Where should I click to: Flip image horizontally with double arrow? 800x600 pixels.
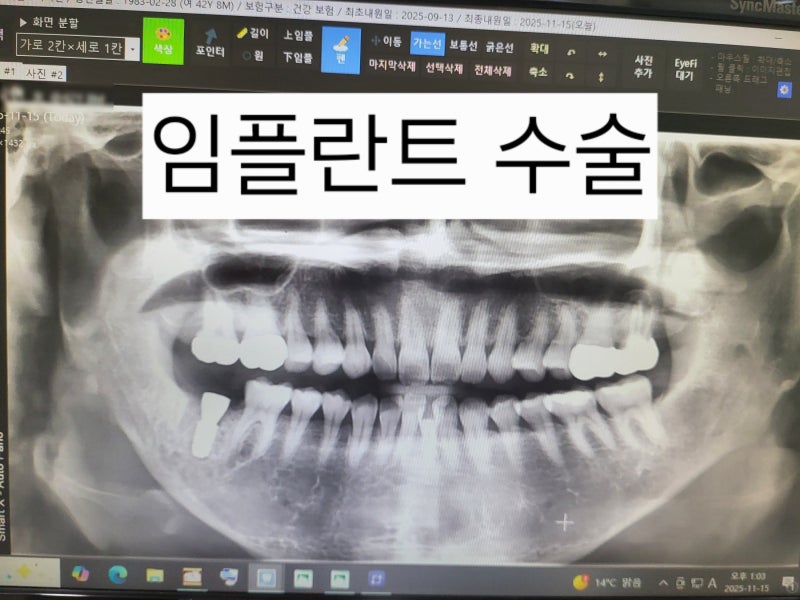tap(603, 54)
